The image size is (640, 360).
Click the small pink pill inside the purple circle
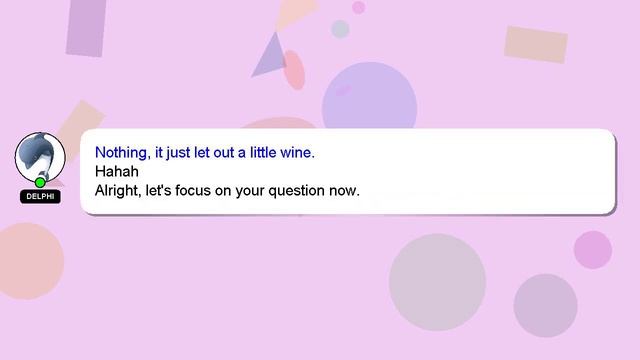[344, 90]
